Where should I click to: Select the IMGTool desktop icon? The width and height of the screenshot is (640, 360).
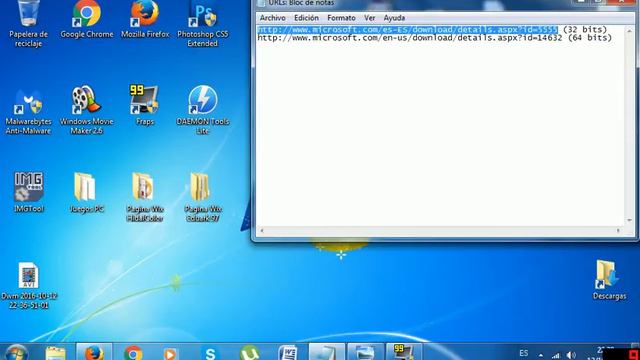28,192
